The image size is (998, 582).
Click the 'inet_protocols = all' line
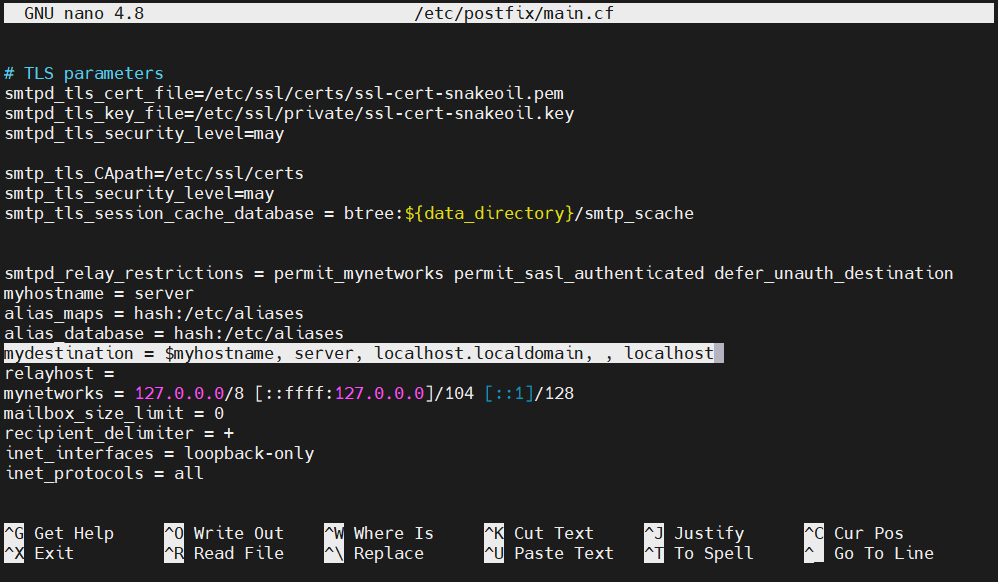point(104,473)
